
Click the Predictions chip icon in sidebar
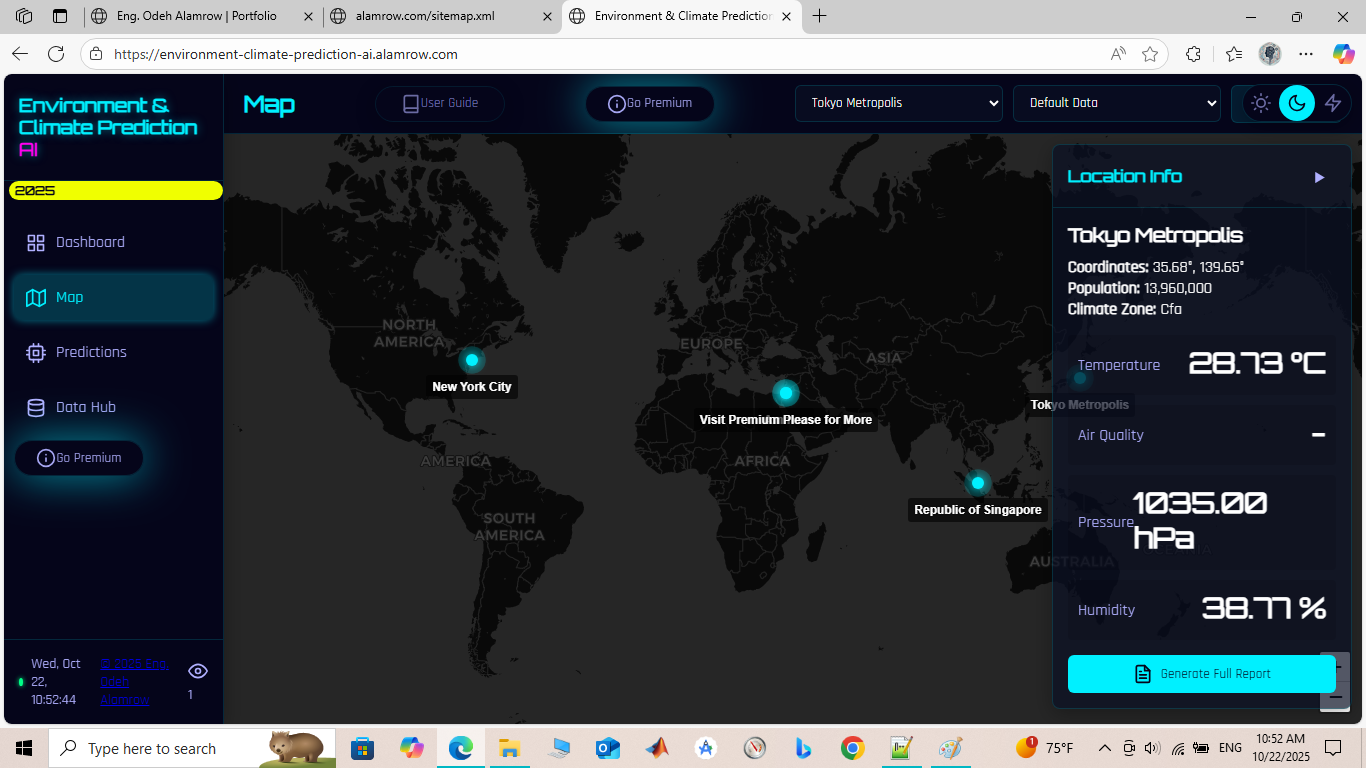pos(36,352)
